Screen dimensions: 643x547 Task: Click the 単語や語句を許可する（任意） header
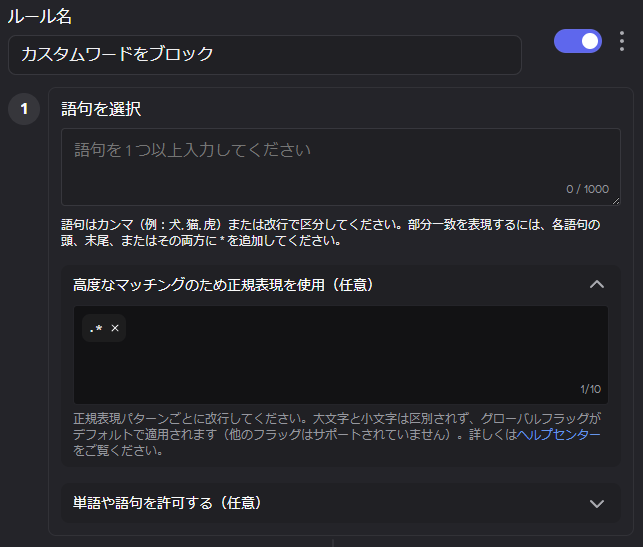click(x=168, y=502)
